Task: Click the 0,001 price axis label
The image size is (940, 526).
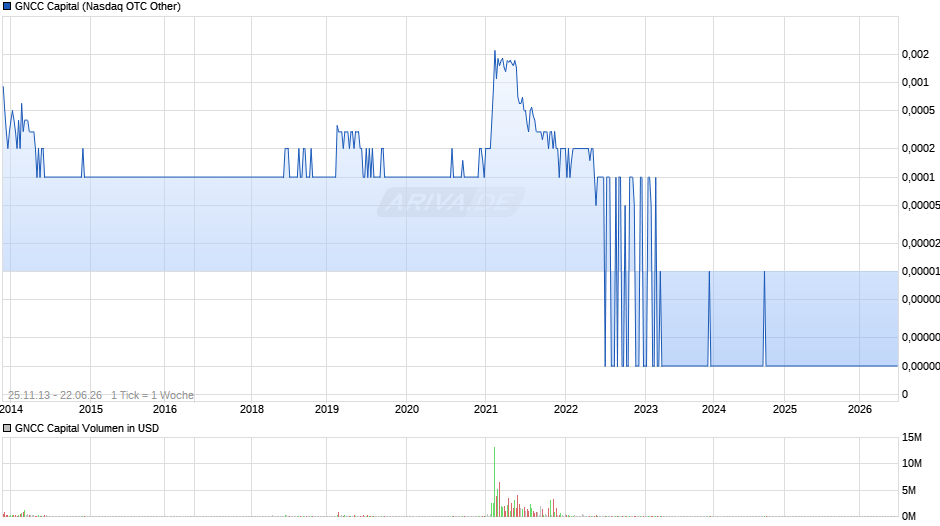Action: coord(915,82)
